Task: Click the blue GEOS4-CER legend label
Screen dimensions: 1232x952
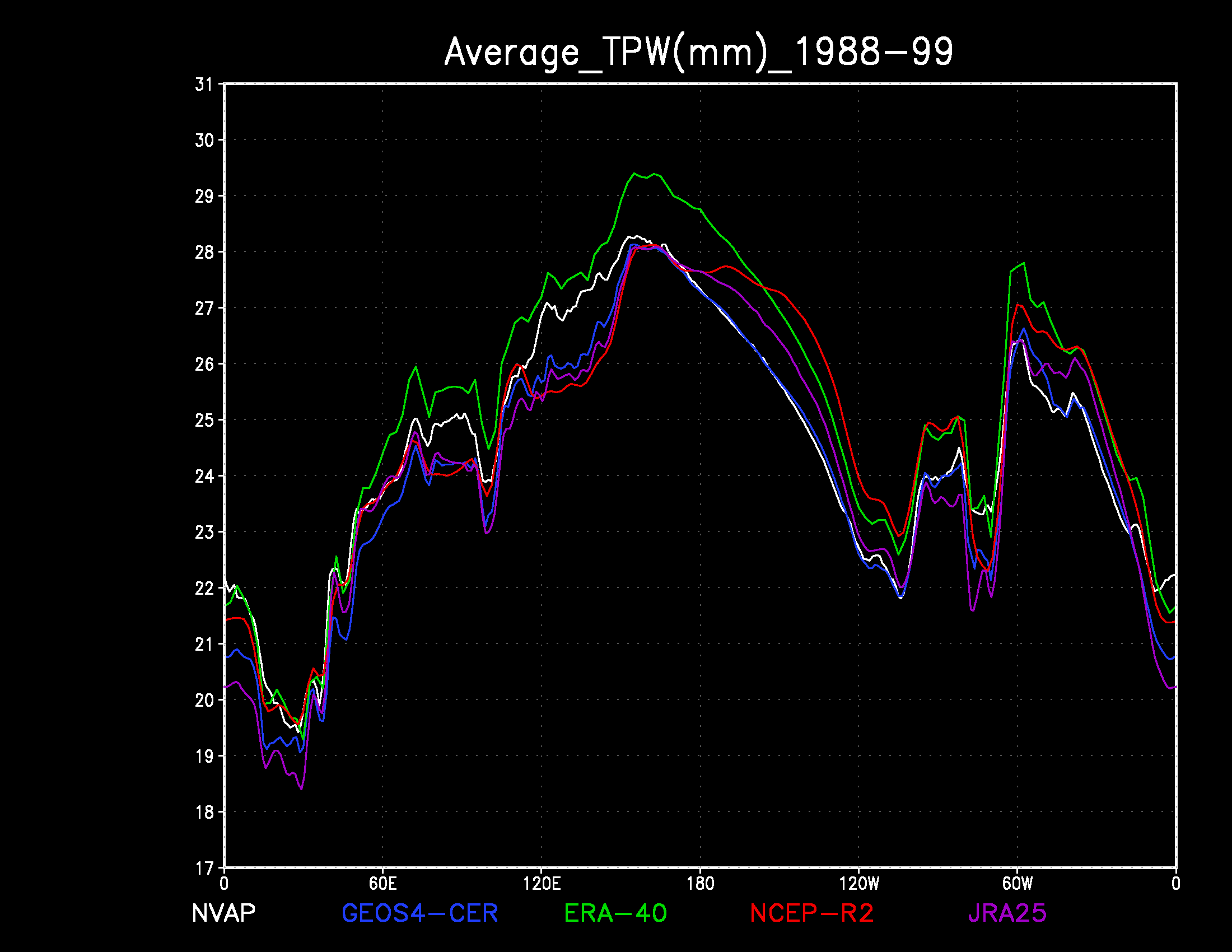Action: tap(419, 913)
